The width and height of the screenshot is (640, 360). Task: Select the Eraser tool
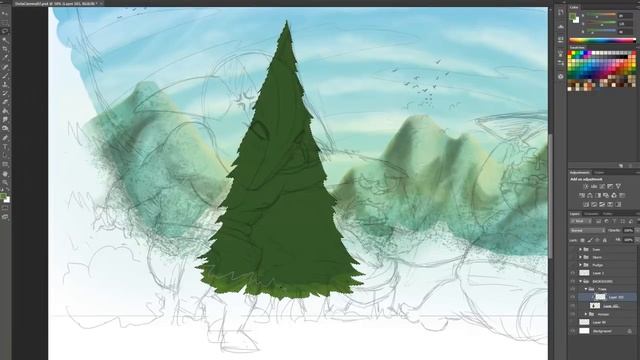tap(5, 102)
